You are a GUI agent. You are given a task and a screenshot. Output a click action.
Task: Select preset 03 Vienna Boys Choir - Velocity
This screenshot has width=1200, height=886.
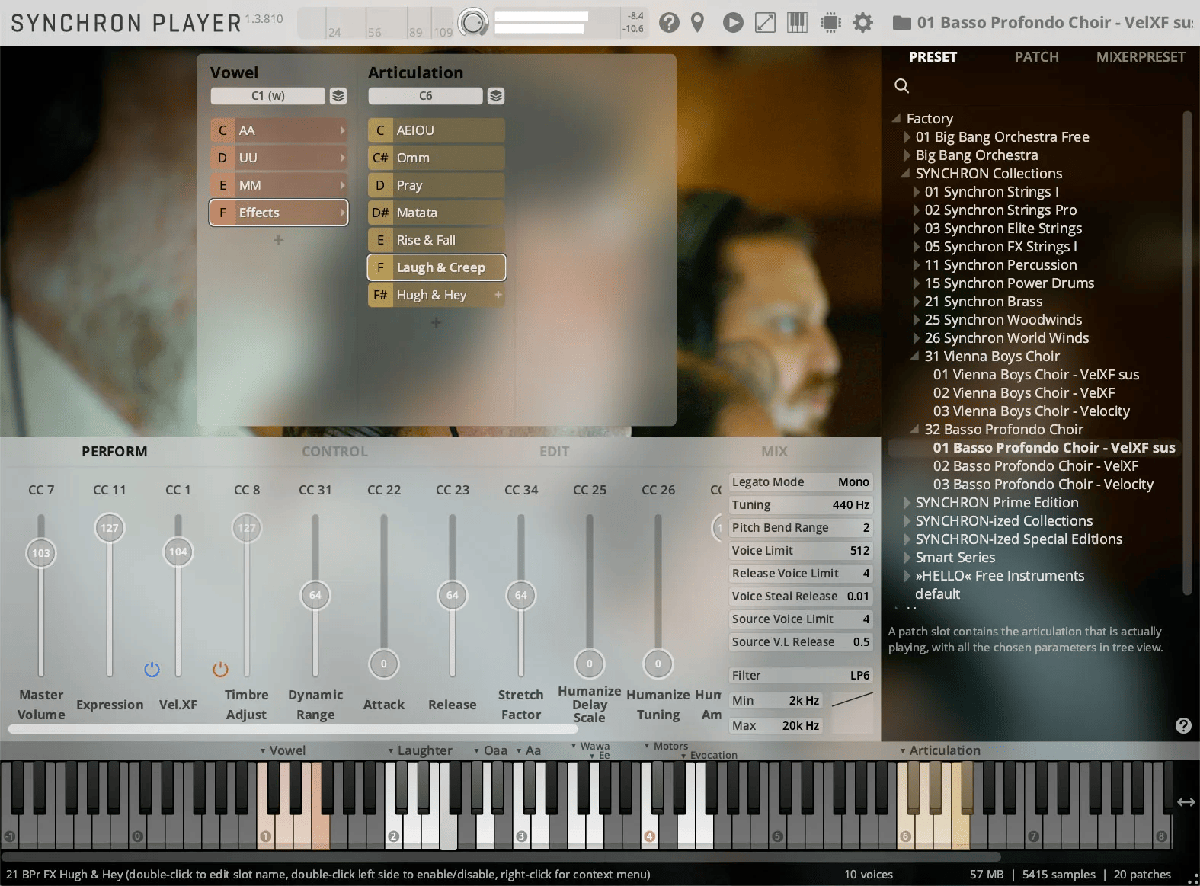pyautogui.click(x=1031, y=411)
